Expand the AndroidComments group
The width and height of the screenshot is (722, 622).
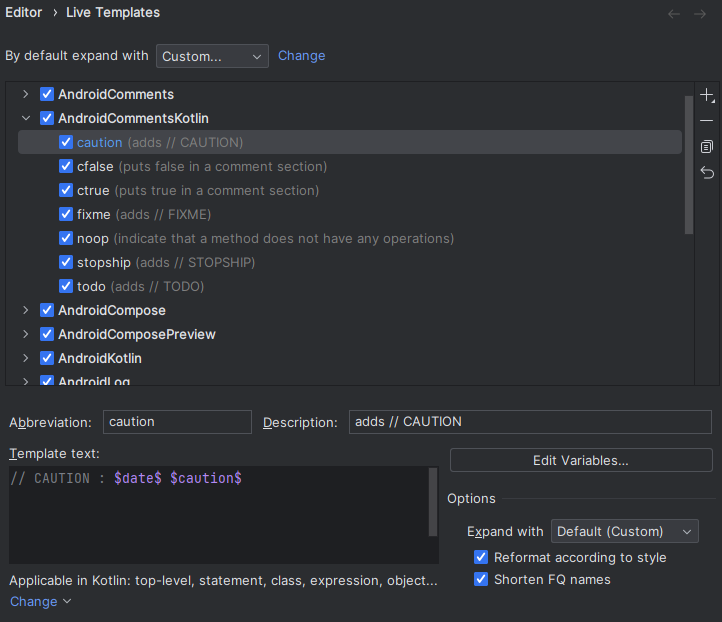pos(26,94)
